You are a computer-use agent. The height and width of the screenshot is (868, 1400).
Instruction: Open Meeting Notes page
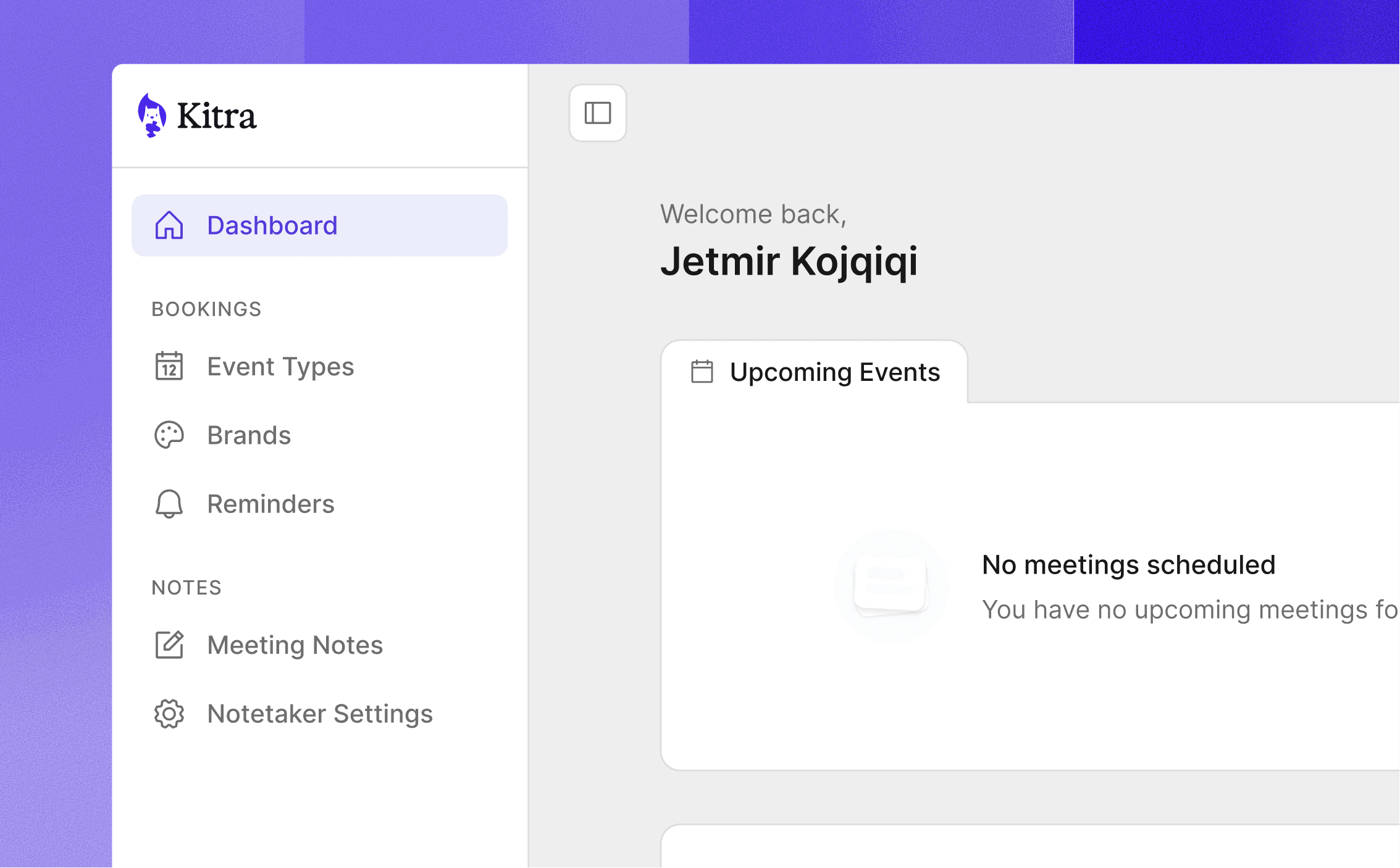[295, 645]
